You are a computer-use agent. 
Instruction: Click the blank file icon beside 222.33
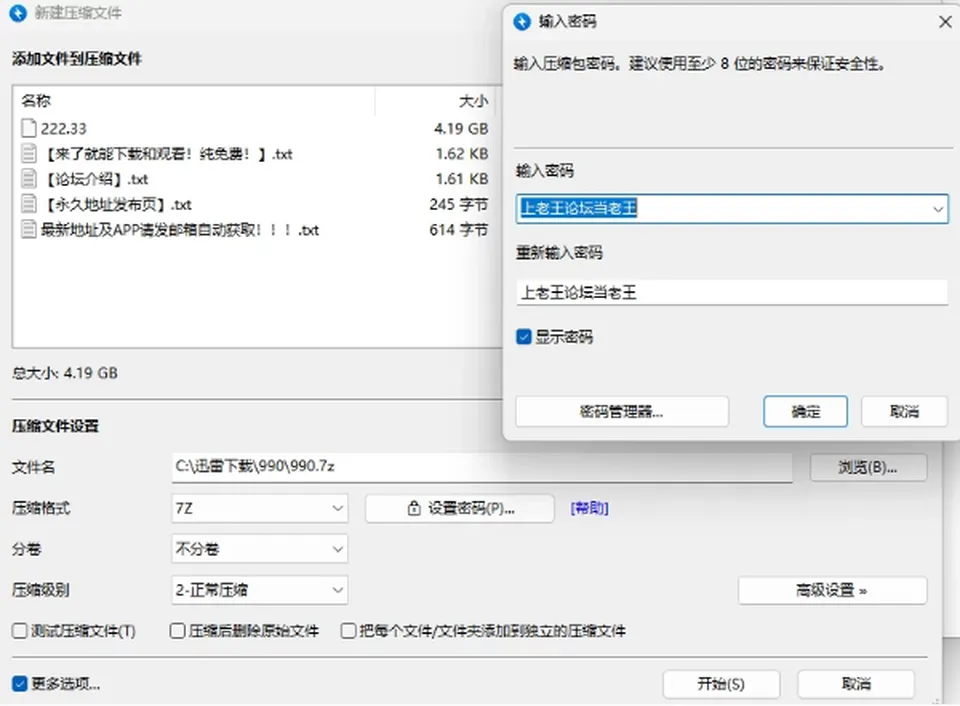(x=29, y=128)
